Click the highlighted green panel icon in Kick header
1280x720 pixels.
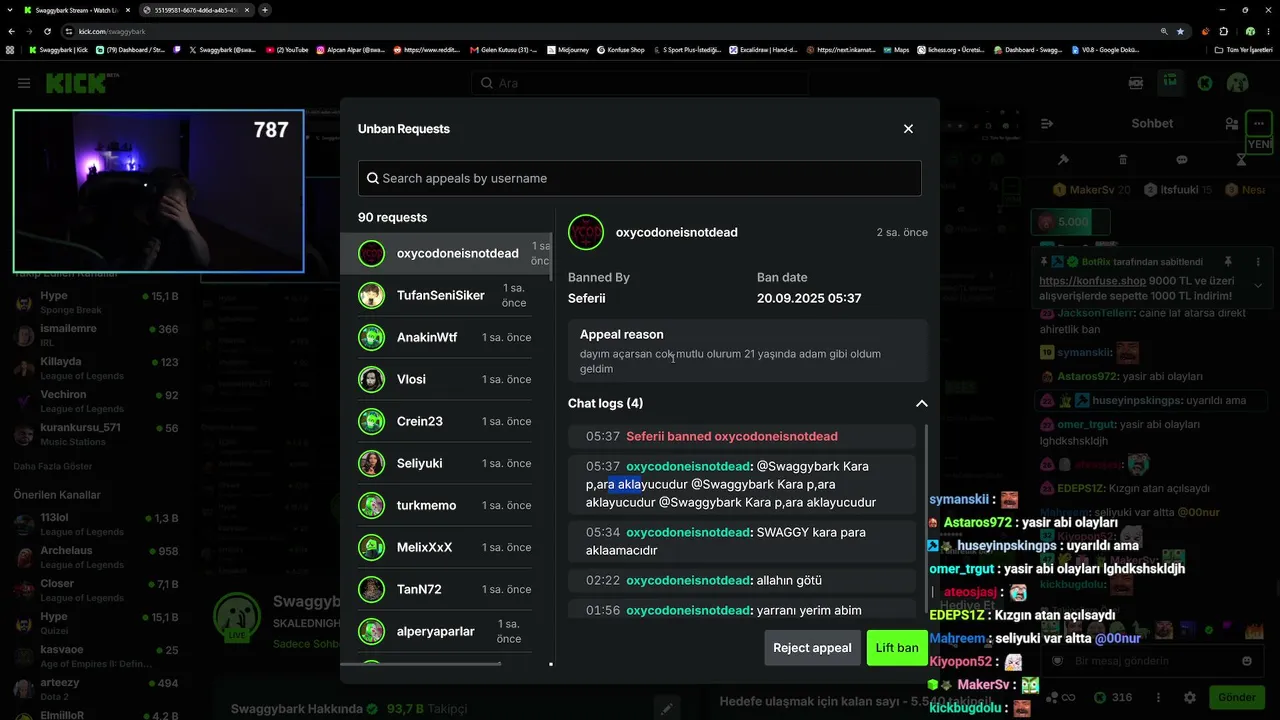click(x=1170, y=83)
